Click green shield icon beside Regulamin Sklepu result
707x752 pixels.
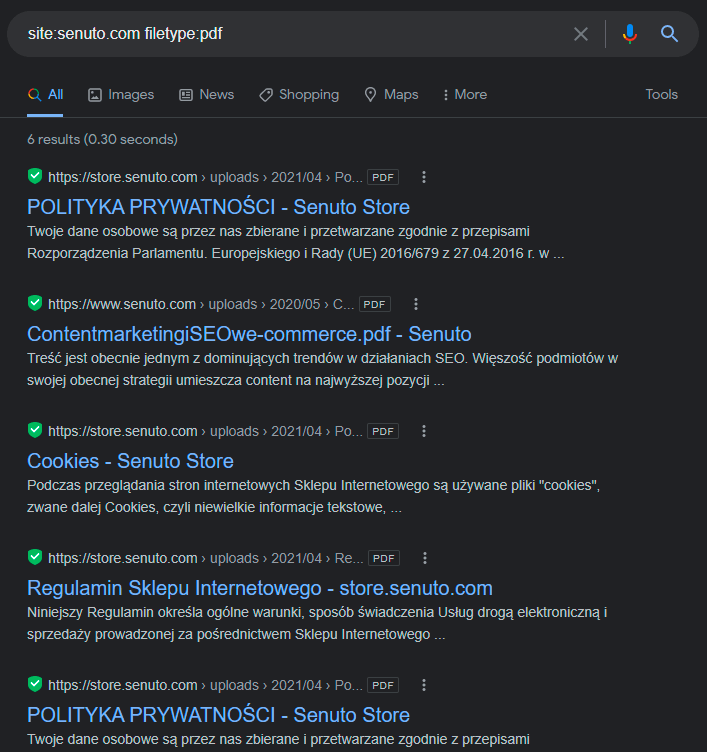click(35, 558)
